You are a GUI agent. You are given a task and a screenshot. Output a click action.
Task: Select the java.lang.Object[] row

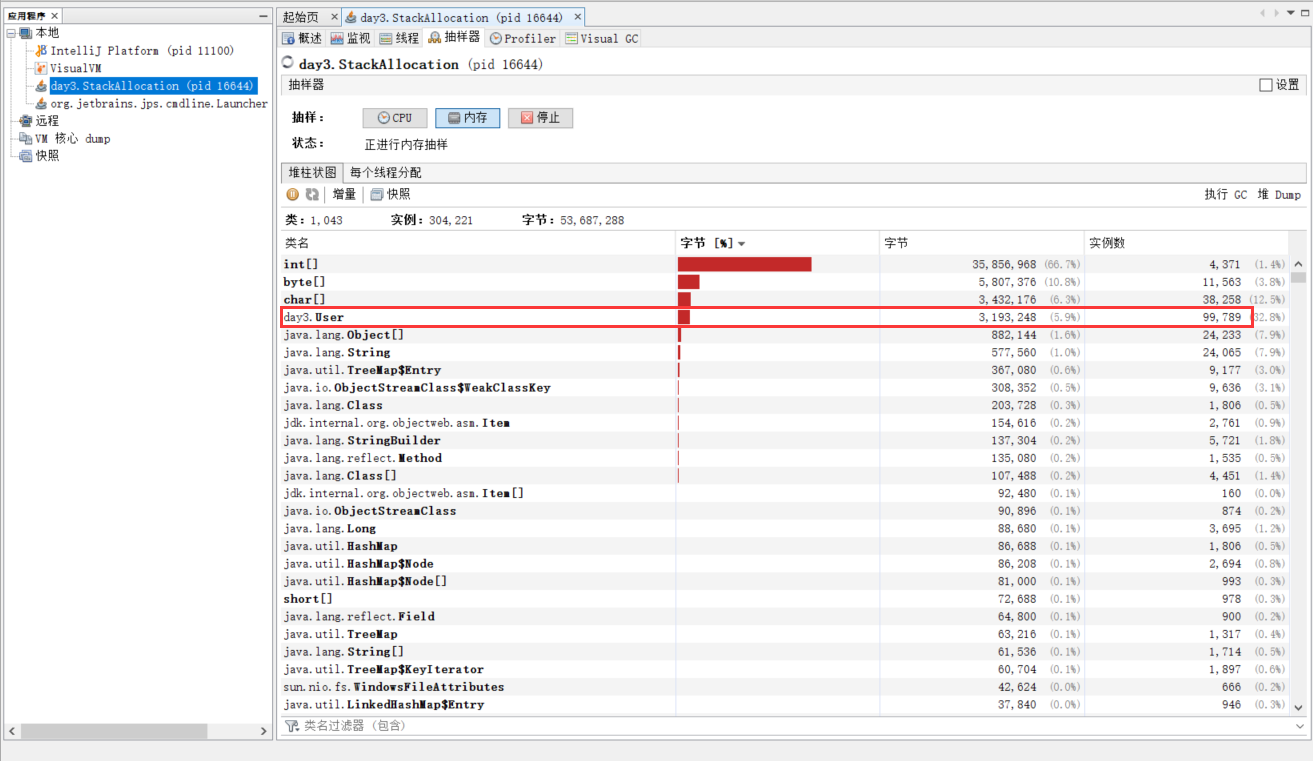pos(784,335)
